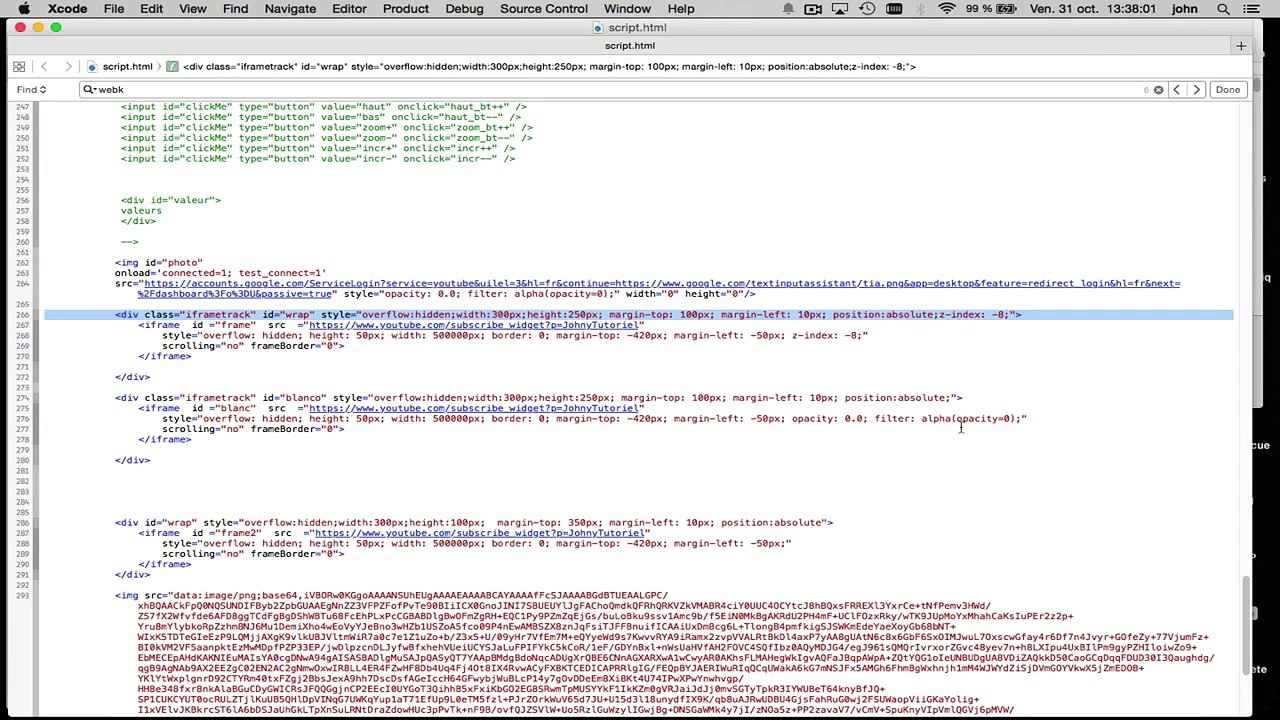1280x720 pixels.
Task: Click the john user menu
Action: (1184, 9)
